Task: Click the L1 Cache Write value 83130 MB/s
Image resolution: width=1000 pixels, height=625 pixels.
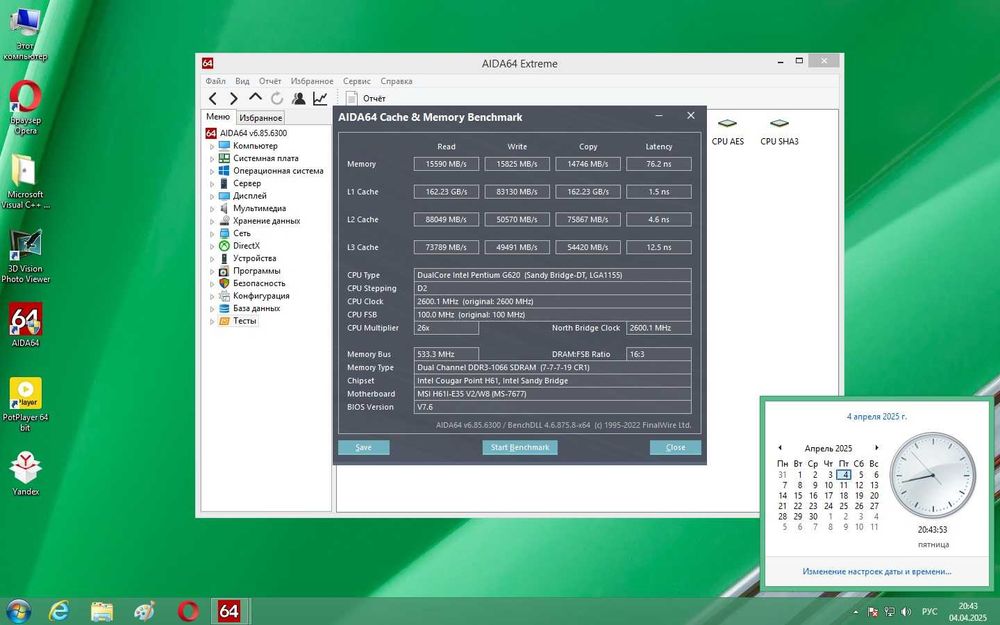Action: [x=517, y=191]
